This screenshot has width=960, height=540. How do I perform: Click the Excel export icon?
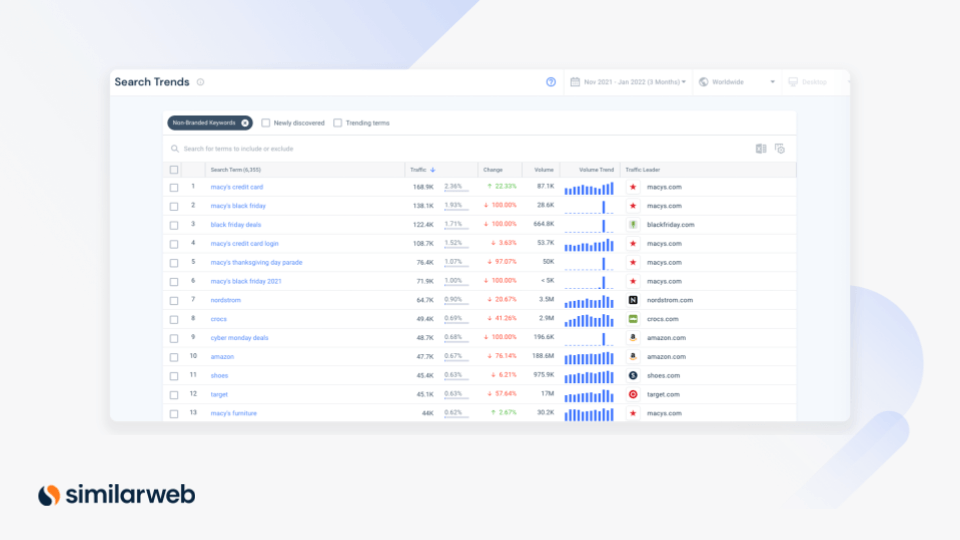click(761, 149)
